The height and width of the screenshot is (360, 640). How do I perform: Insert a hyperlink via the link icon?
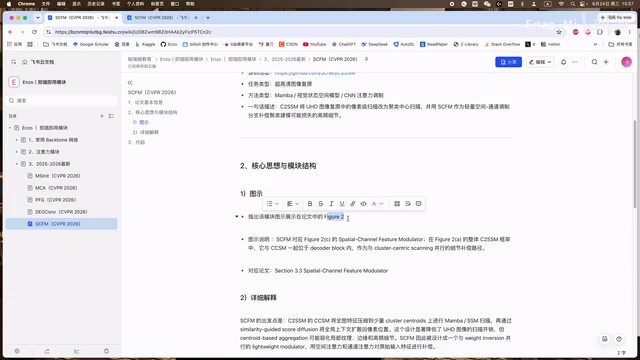tap(353, 203)
